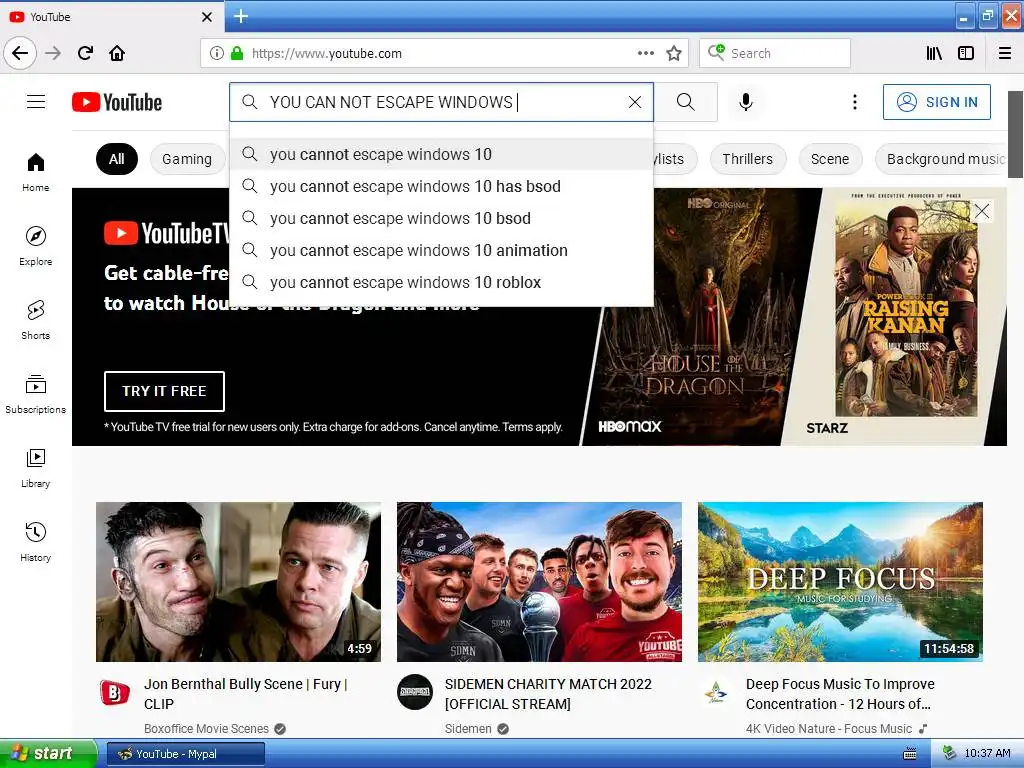Open Explore in YouTube sidebar

tap(36, 246)
